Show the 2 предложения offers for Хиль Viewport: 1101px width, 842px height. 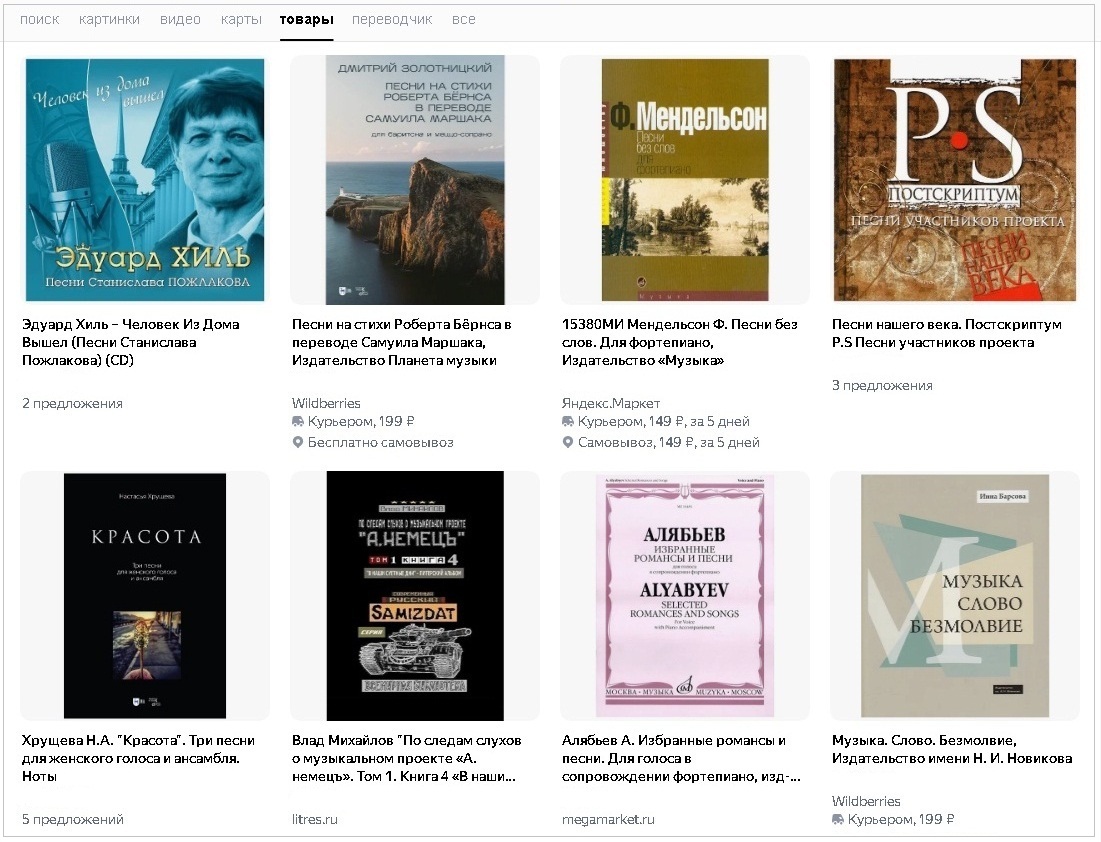72,403
